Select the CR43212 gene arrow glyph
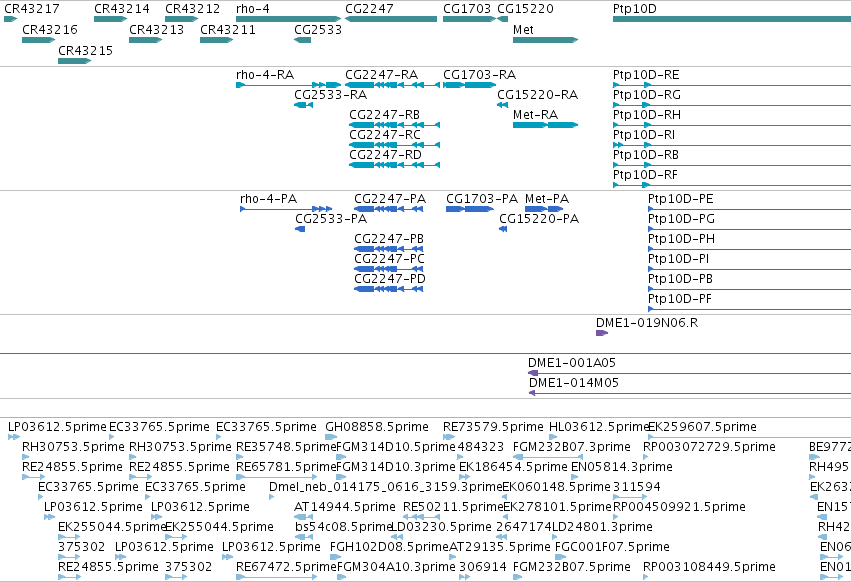The image size is (851, 582). point(181,19)
